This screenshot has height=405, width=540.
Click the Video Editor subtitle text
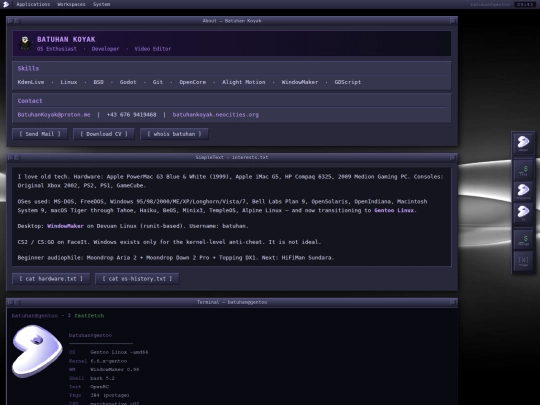coord(153,49)
